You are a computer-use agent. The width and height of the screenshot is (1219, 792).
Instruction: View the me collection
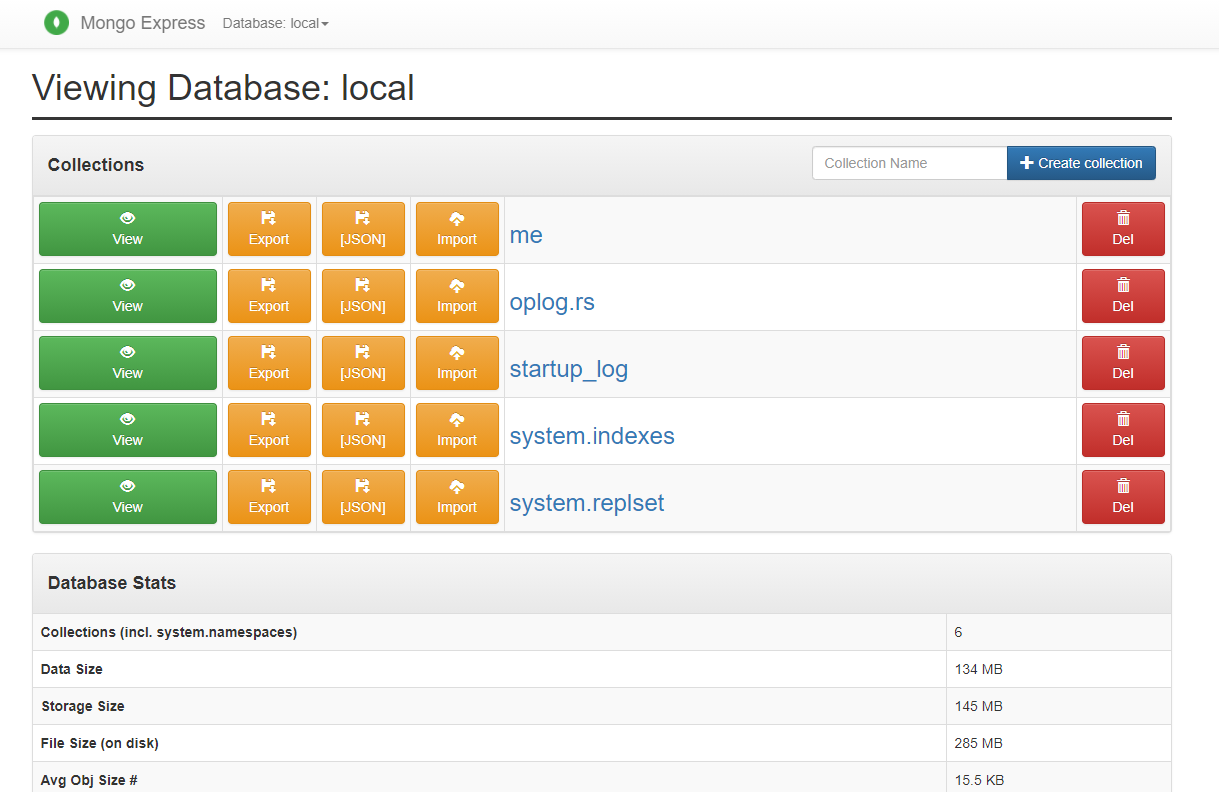[x=128, y=229]
